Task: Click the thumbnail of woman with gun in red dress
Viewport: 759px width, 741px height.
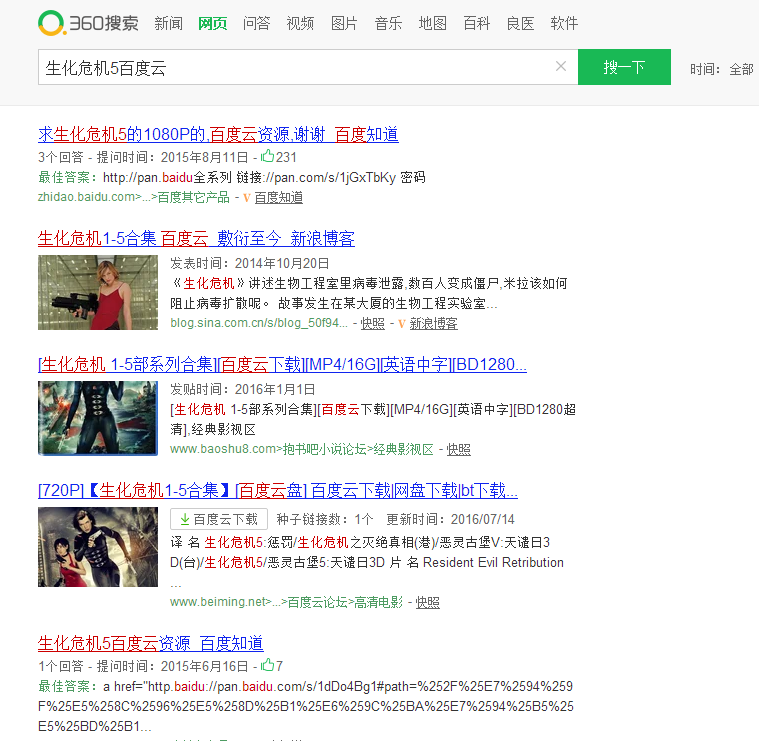Action: click(98, 292)
